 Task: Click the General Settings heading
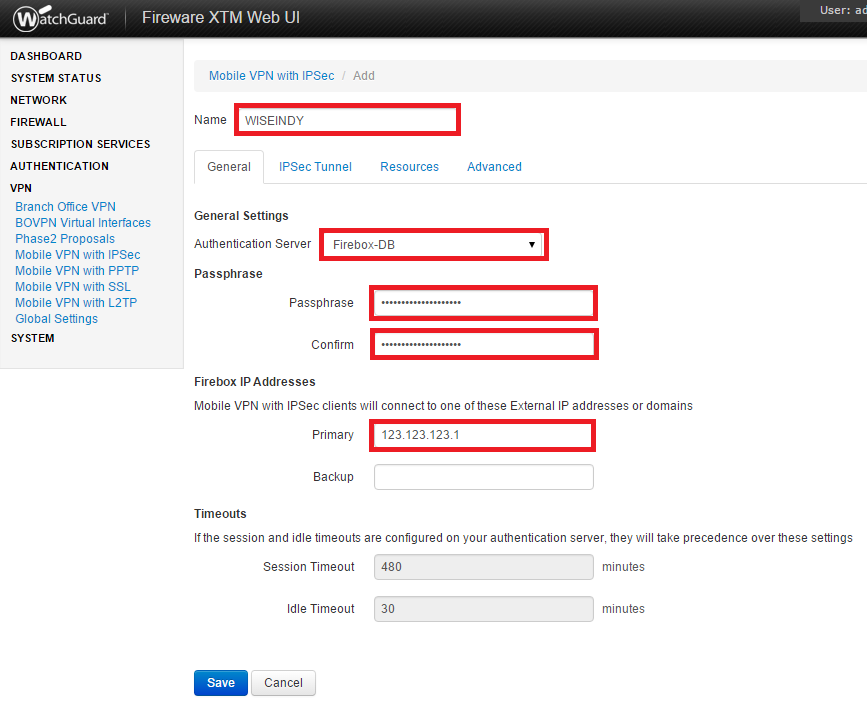tap(241, 216)
